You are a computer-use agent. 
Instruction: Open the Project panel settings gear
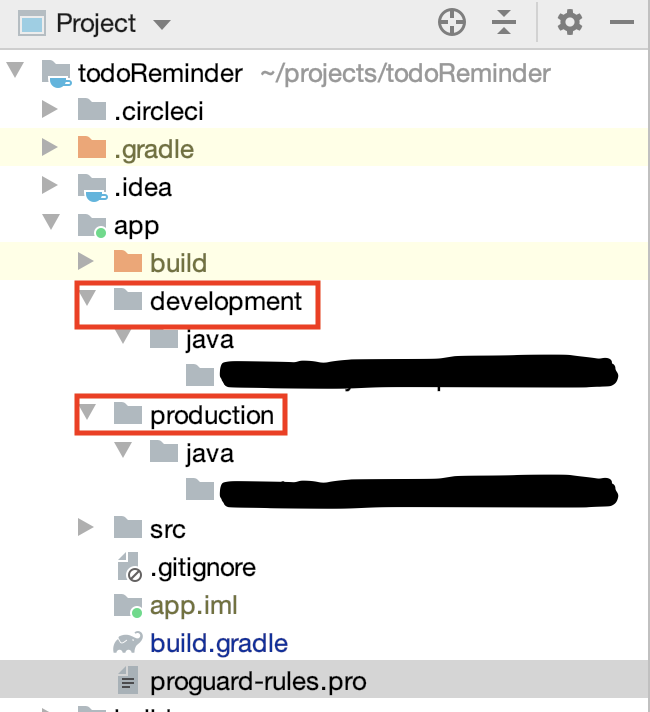click(x=569, y=22)
